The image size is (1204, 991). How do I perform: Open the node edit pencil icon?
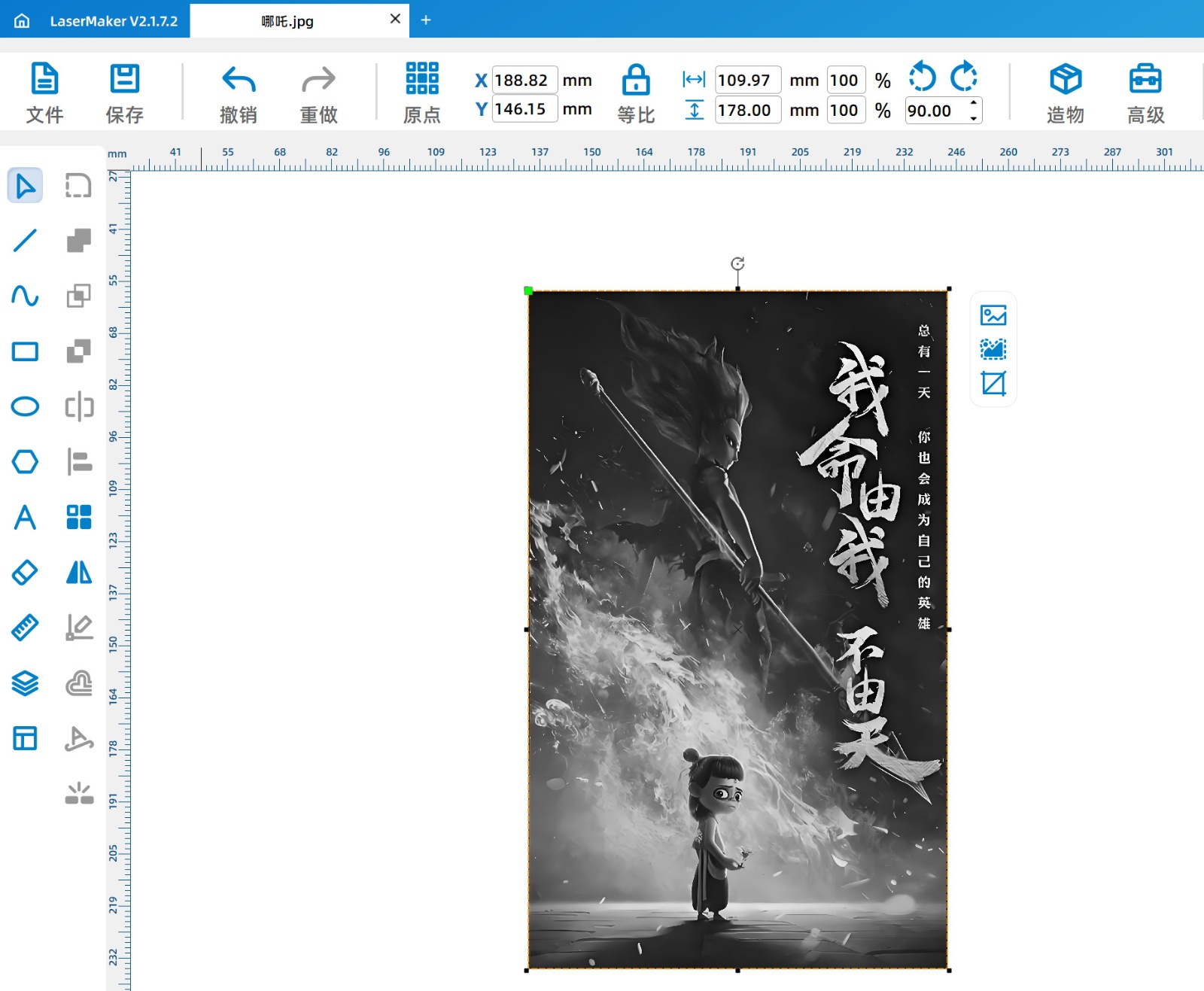(78, 628)
